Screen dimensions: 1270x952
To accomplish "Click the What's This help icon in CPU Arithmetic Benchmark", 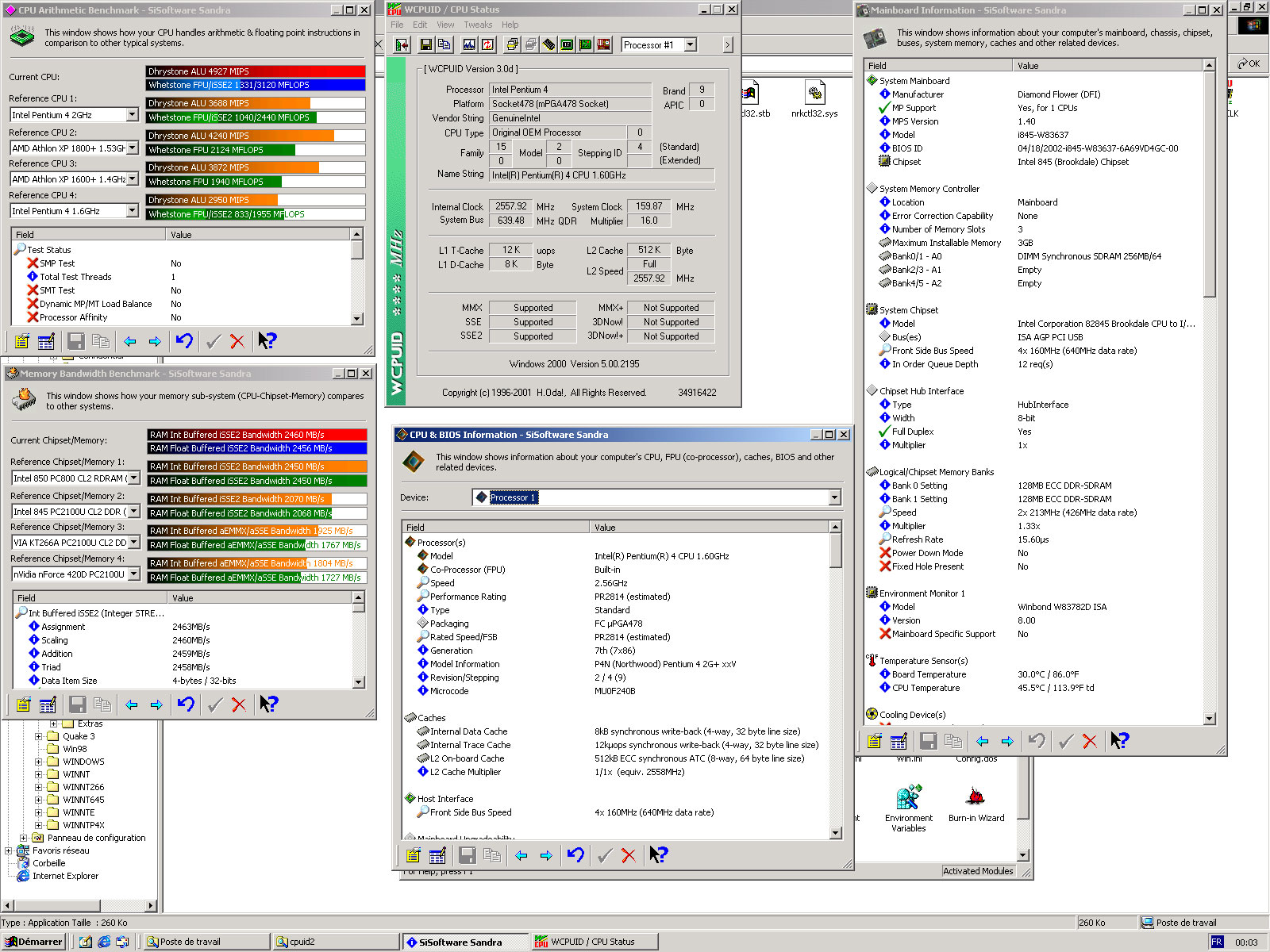I will [267, 341].
